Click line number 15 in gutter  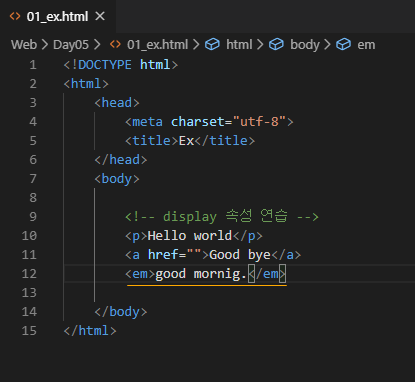click(x=29, y=331)
